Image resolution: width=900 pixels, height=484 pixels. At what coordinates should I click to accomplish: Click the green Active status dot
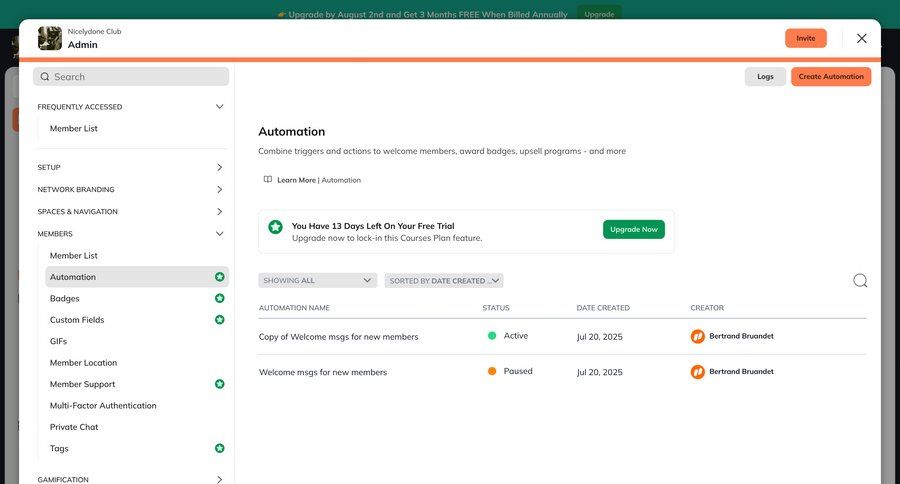point(492,336)
